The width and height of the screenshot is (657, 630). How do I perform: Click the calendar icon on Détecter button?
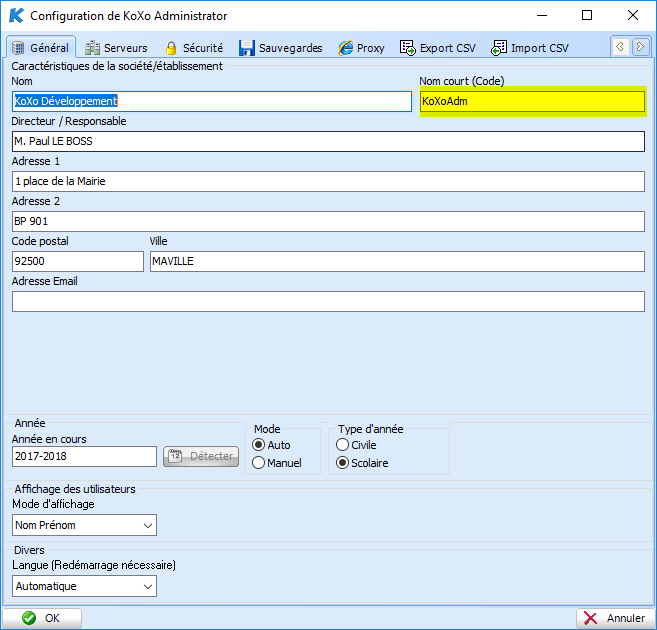176,456
